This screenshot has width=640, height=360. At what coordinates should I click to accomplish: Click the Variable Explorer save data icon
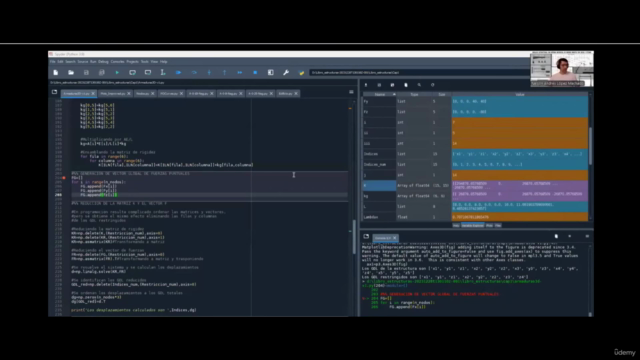click(379, 85)
